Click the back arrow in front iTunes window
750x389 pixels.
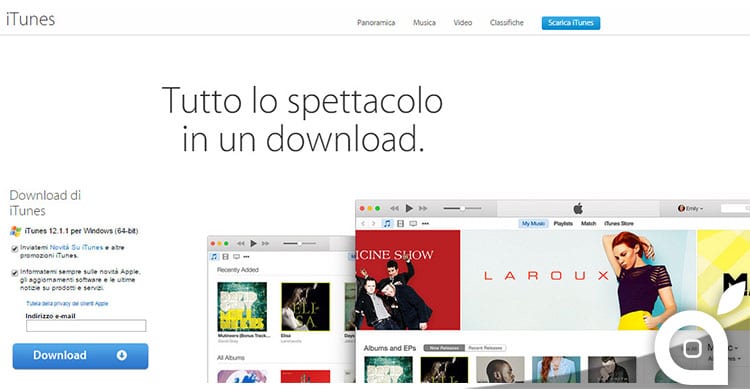(364, 223)
